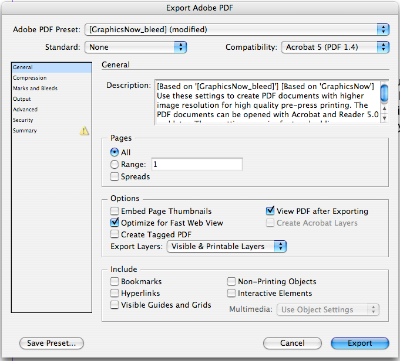This screenshot has height=361, width=400.
Task: Click the Export button
Action: click(360, 343)
